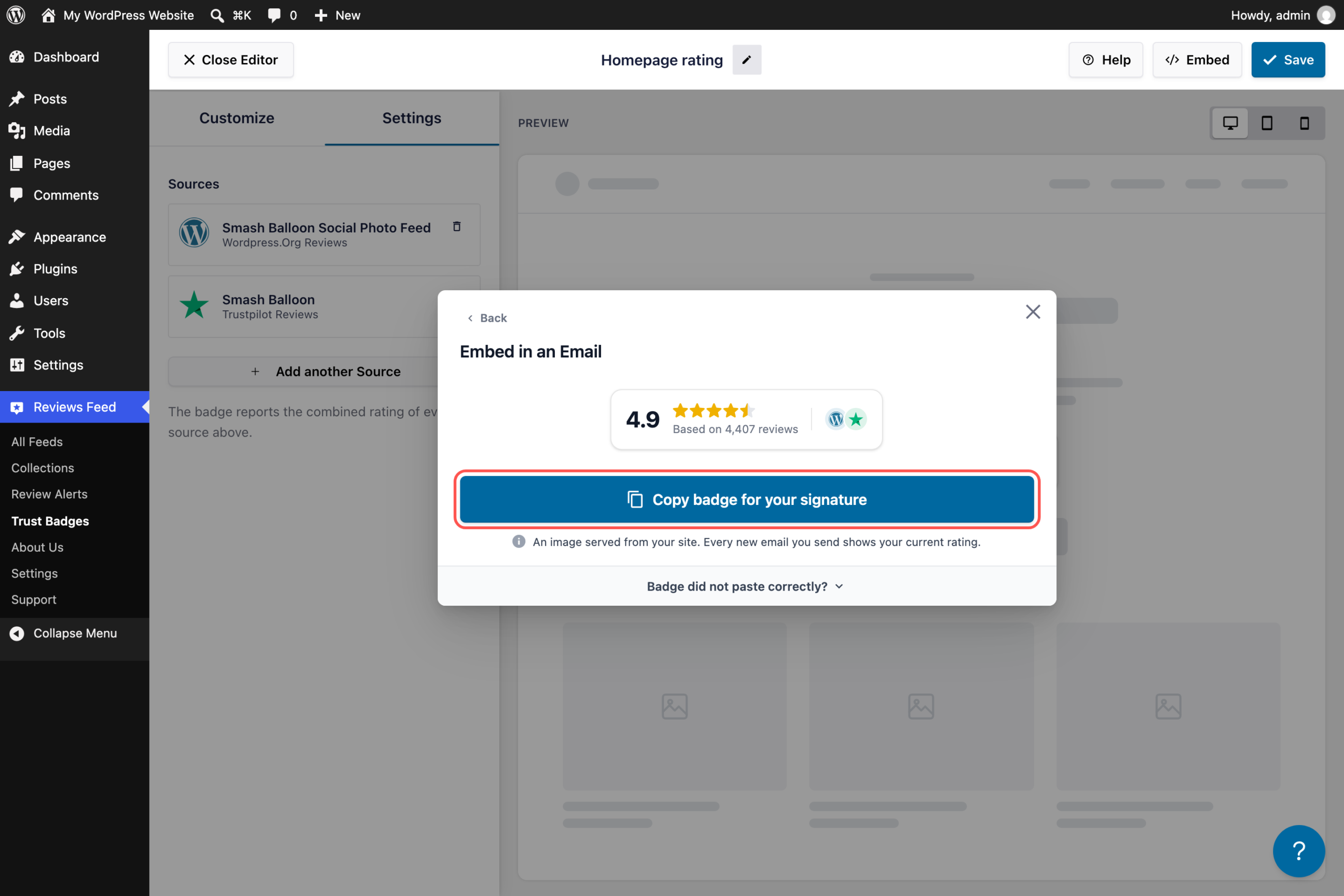Click the Help button

pyautogui.click(x=1106, y=60)
